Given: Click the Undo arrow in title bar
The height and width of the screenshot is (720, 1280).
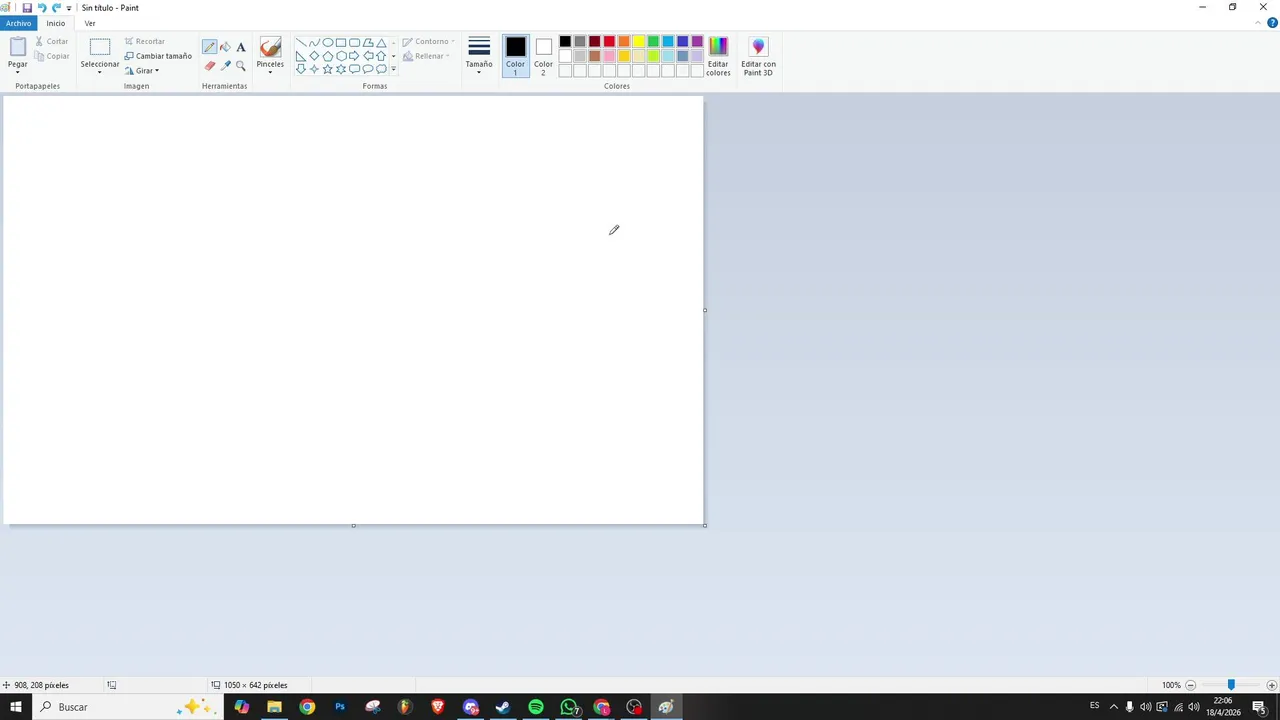Looking at the screenshot, I should (x=42, y=7).
